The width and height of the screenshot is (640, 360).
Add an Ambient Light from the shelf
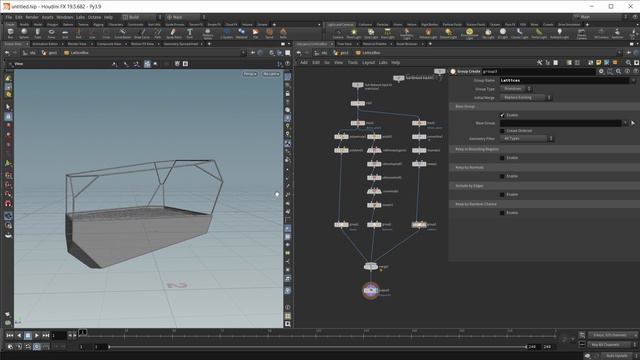click(559, 33)
